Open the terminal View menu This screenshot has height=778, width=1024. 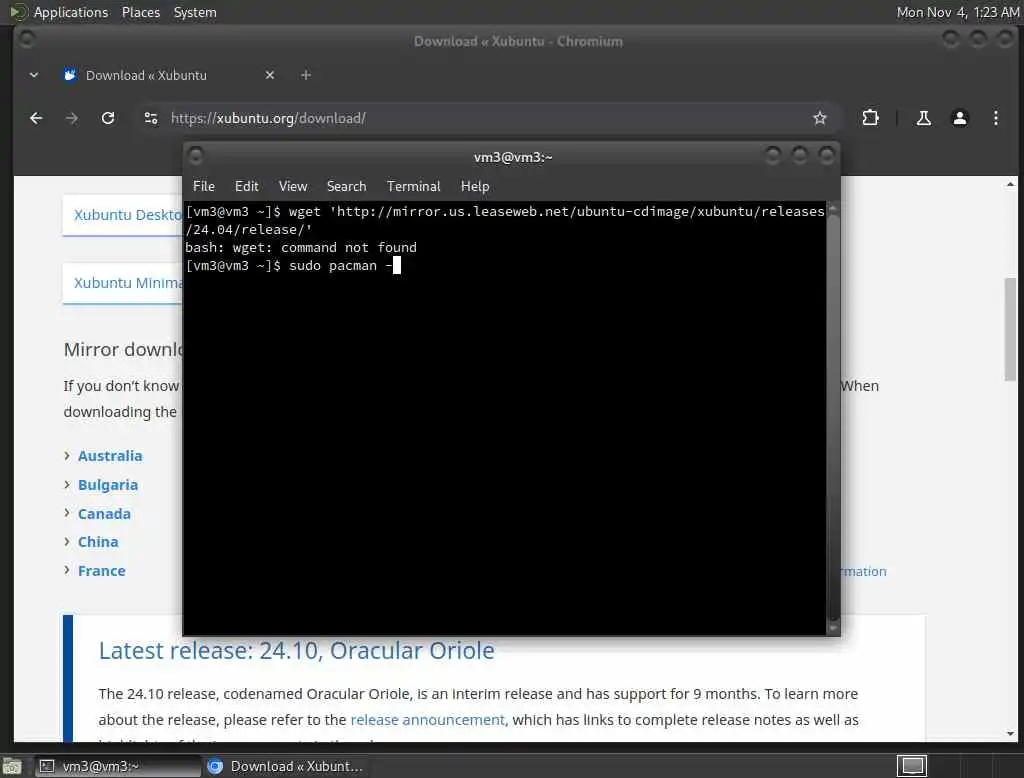(293, 186)
